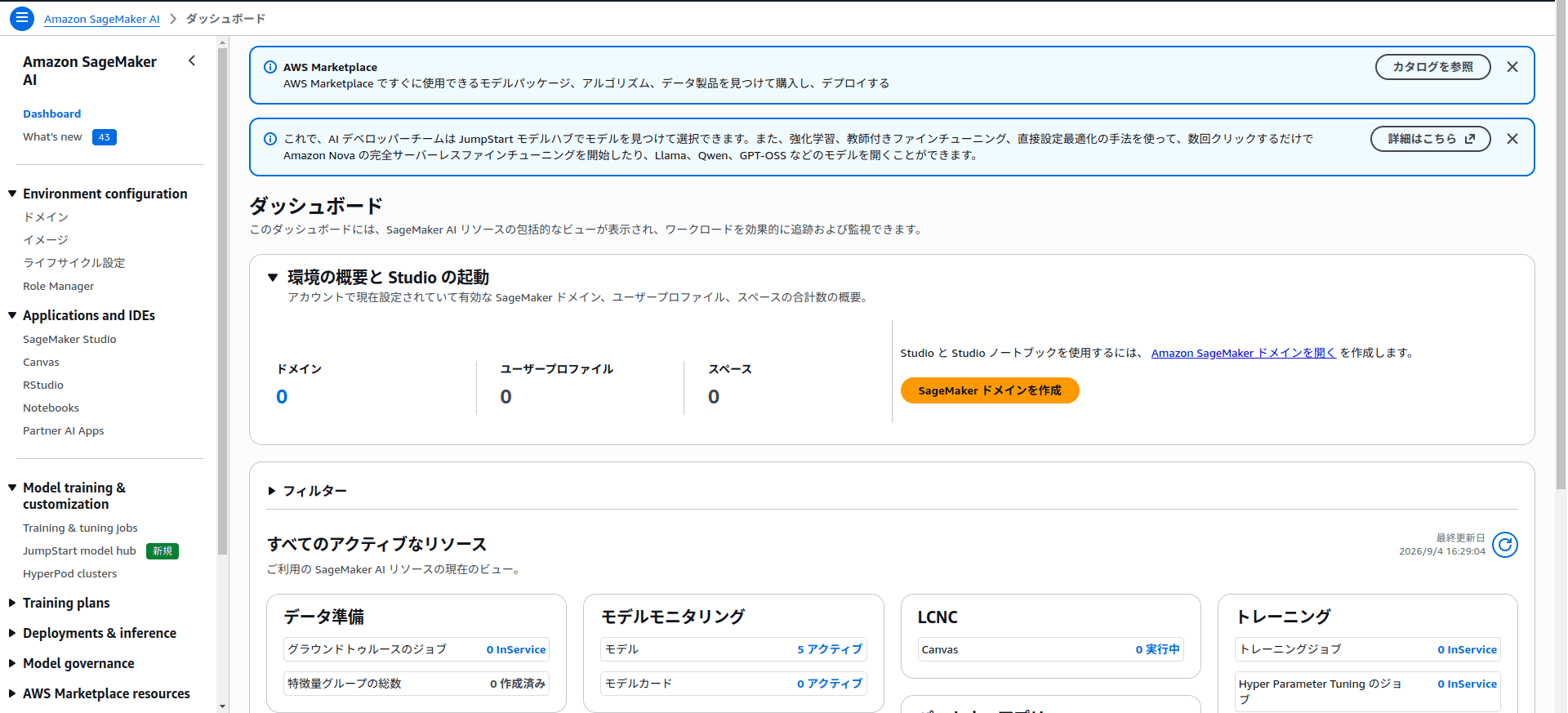Click the 新規 badge next to JumpStart

[x=163, y=551]
